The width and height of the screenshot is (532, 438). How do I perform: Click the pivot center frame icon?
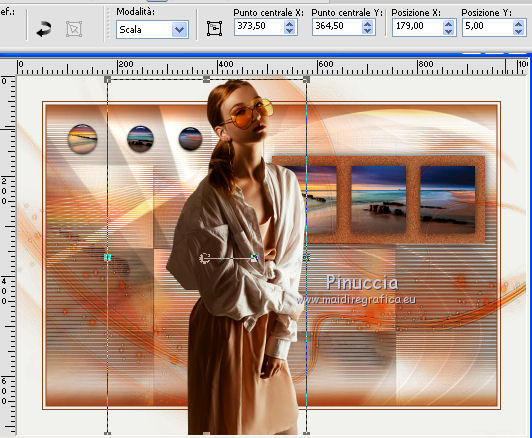pos(214,29)
